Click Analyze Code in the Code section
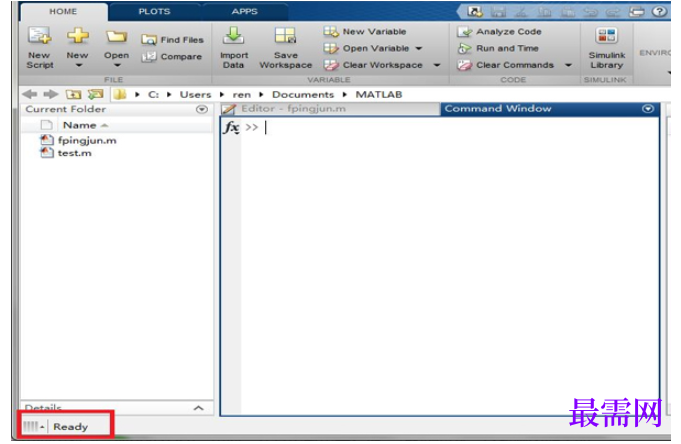This screenshot has width=681, height=444. [x=499, y=32]
